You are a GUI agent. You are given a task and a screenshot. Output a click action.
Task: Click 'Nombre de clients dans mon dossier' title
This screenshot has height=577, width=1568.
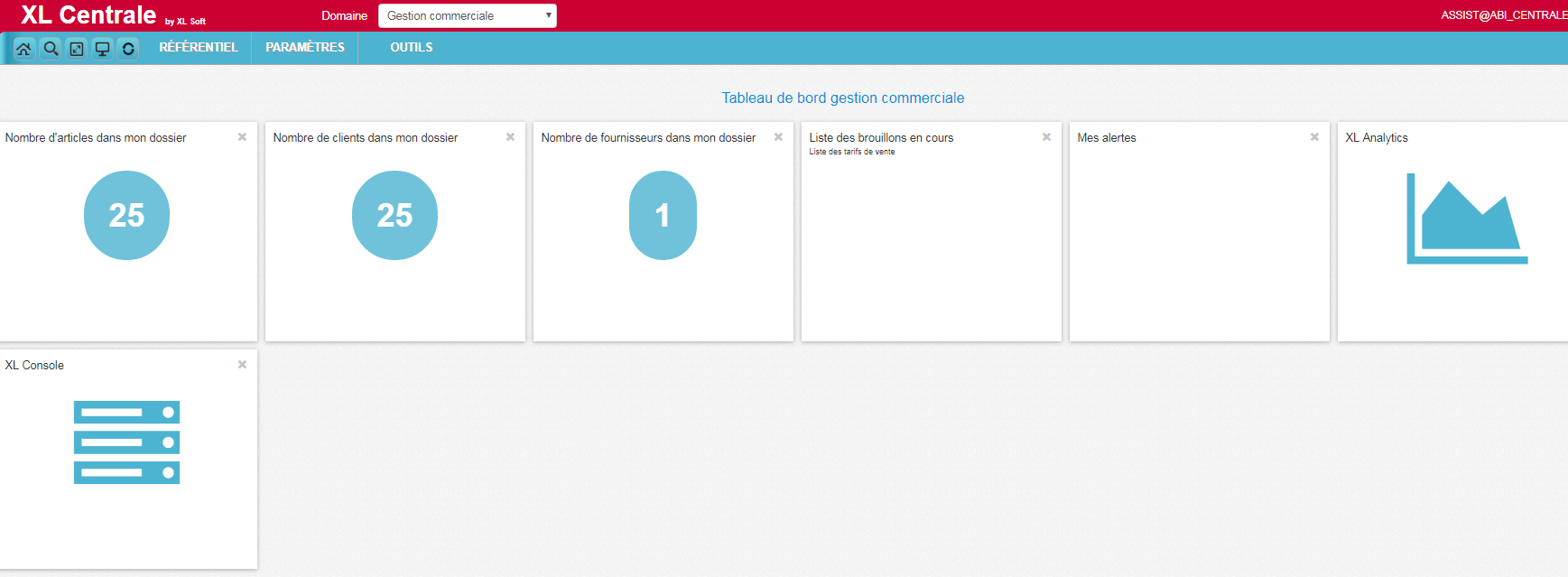click(366, 138)
